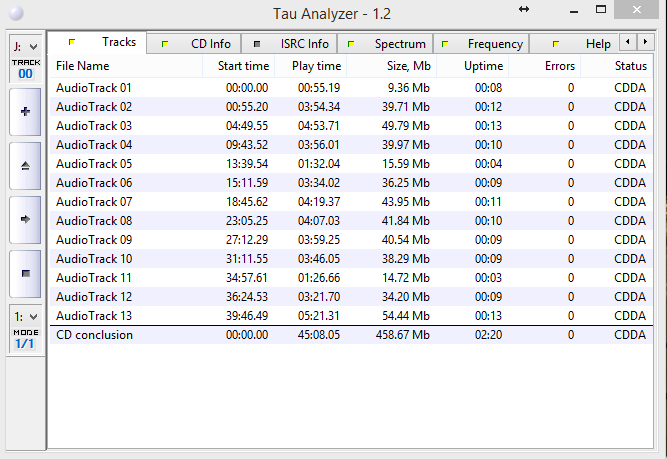Click the plus (add) sidebar button
667x459 pixels.
[26, 112]
